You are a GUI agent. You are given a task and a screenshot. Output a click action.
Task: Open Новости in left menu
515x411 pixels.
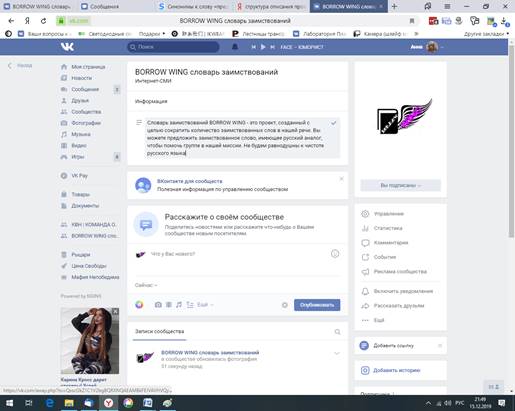point(81,78)
